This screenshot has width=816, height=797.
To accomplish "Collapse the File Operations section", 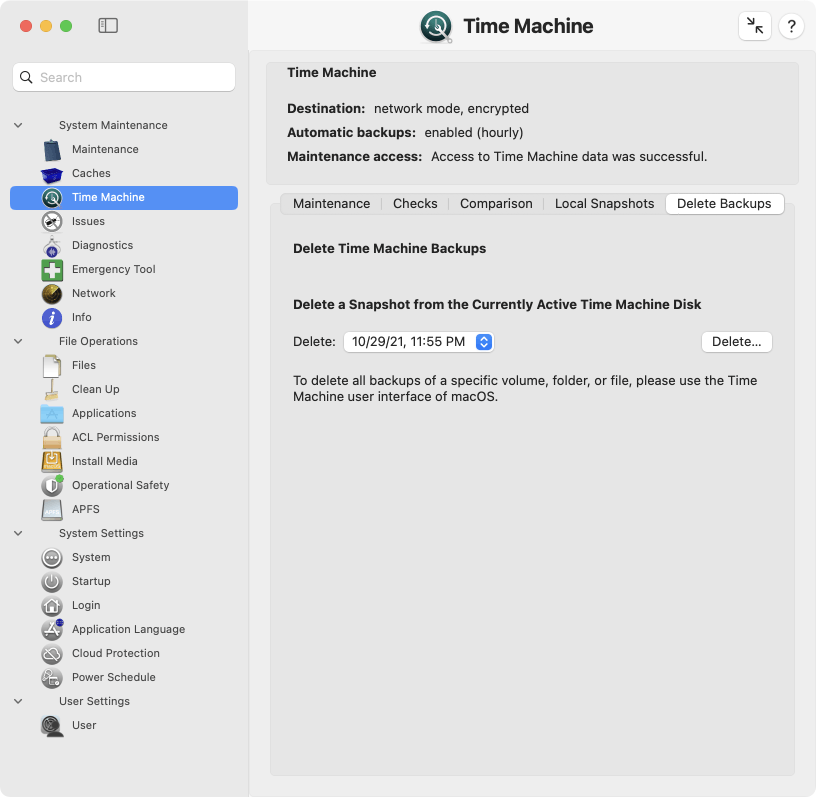I will pyautogui.click(x=18, y=341).
